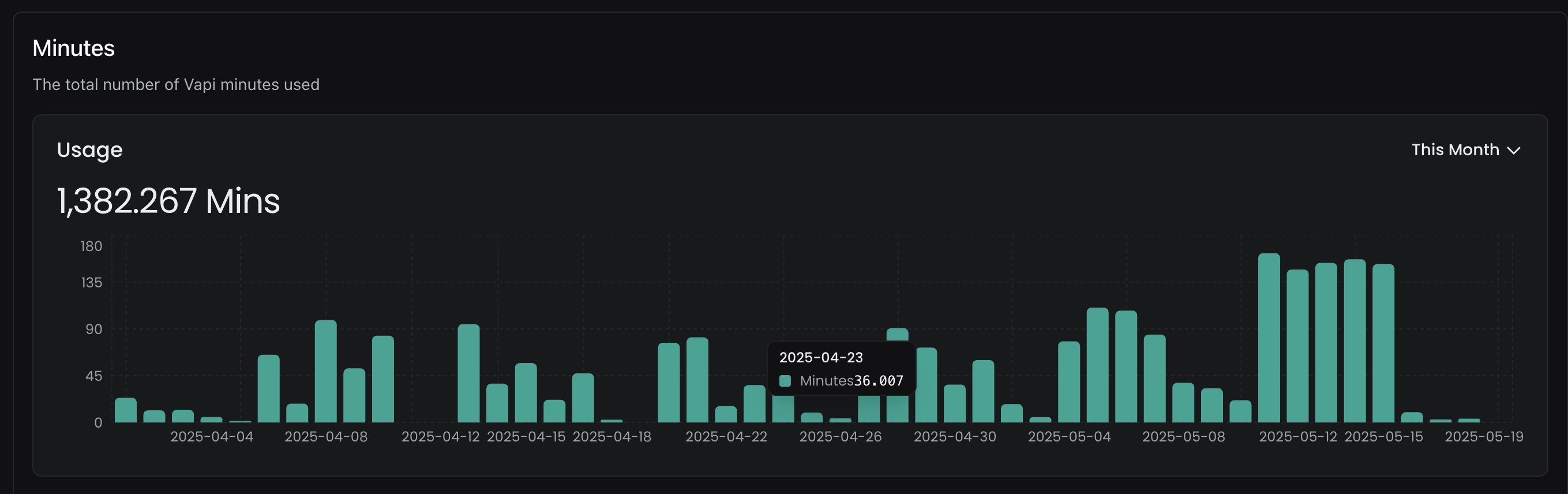This screenshot has width=1568, height=494.
Task: Click the teal Minutes swatch in tooltip
Action: 785,381
